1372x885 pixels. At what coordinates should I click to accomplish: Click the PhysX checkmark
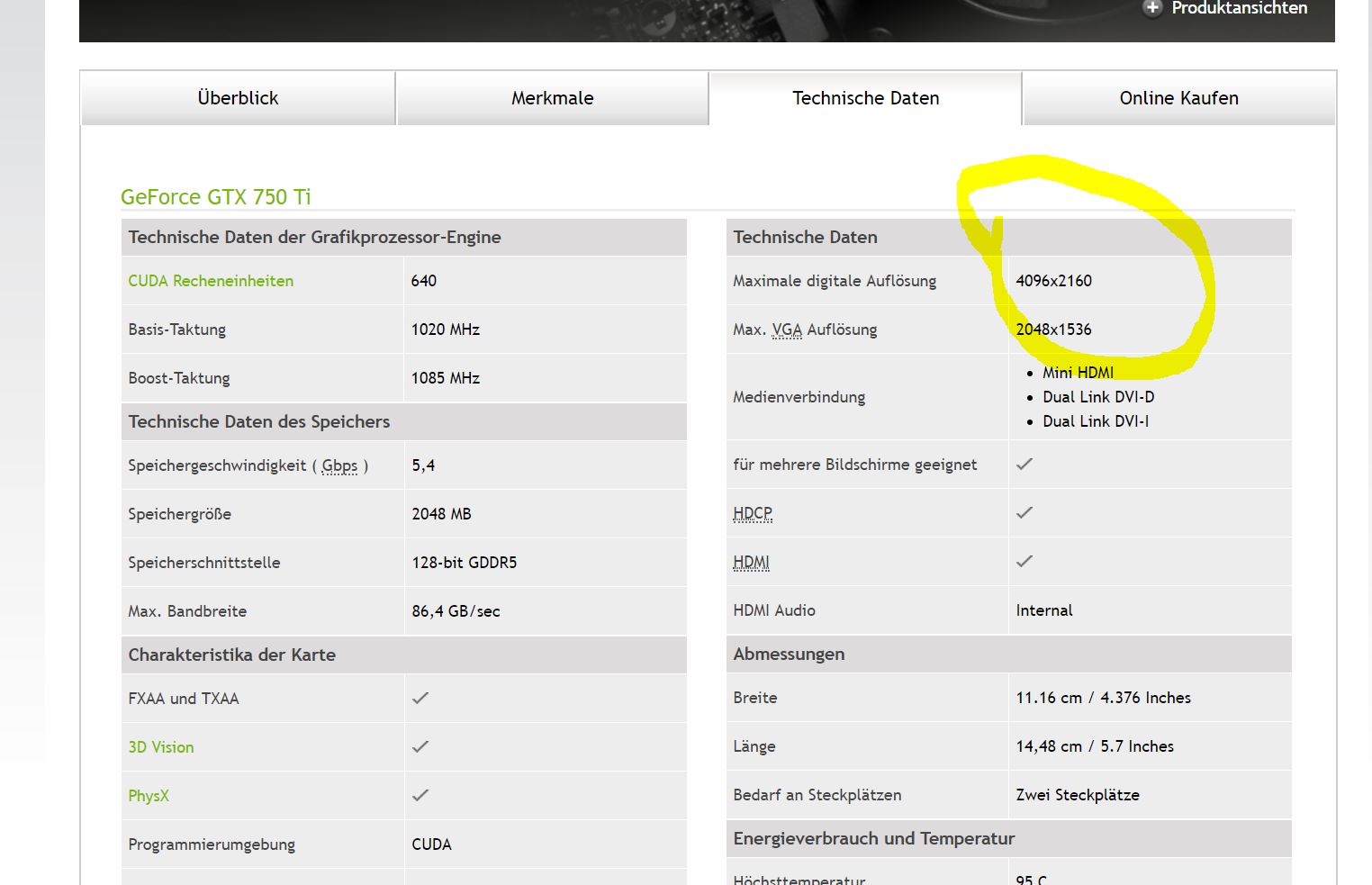pos(420,795)
